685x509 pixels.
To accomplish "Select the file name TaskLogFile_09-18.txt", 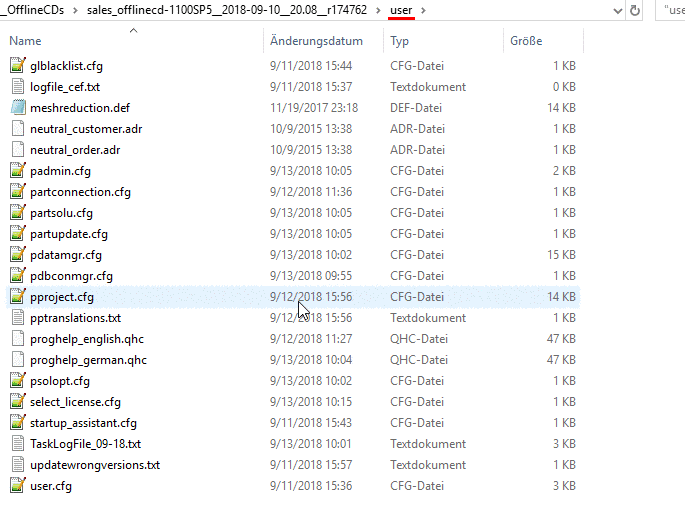I will 85,444.
